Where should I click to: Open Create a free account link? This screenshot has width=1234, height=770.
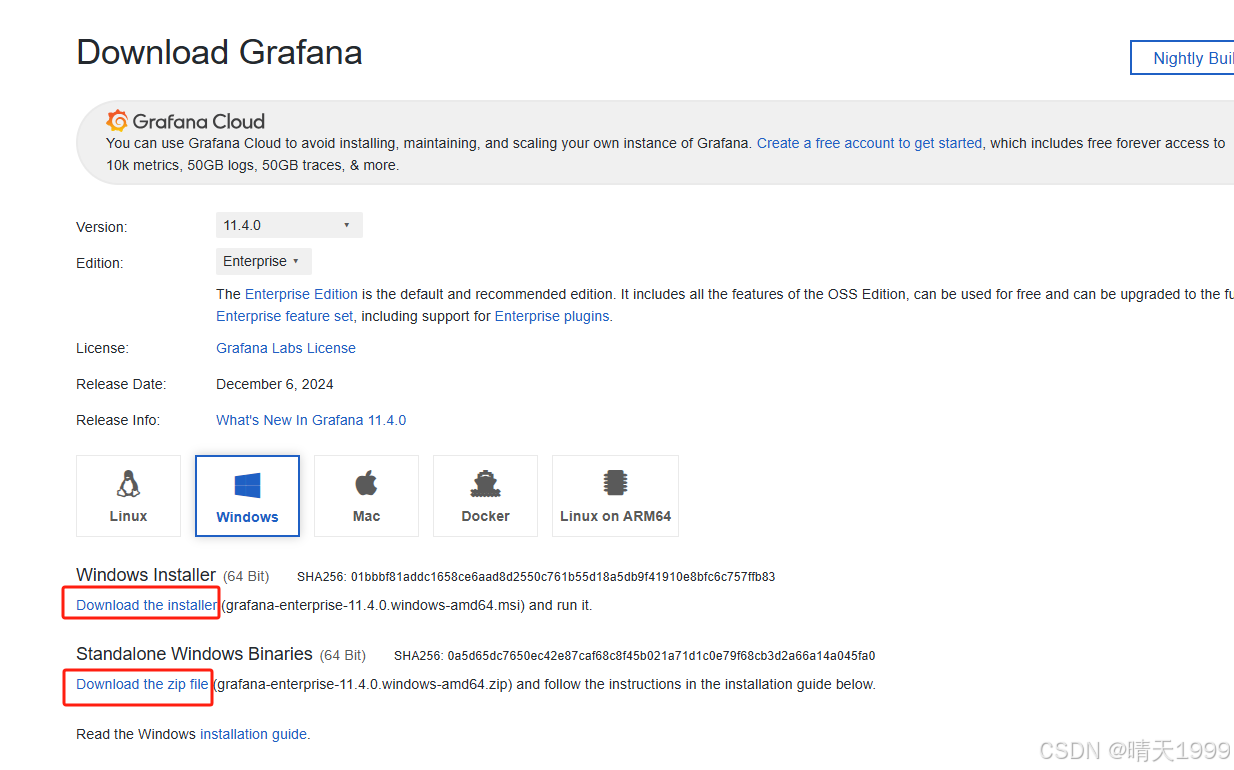point(869,143)
